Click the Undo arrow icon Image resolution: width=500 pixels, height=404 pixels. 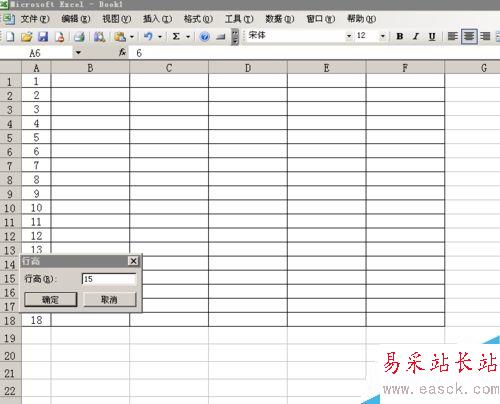click(x=148, y=36)
